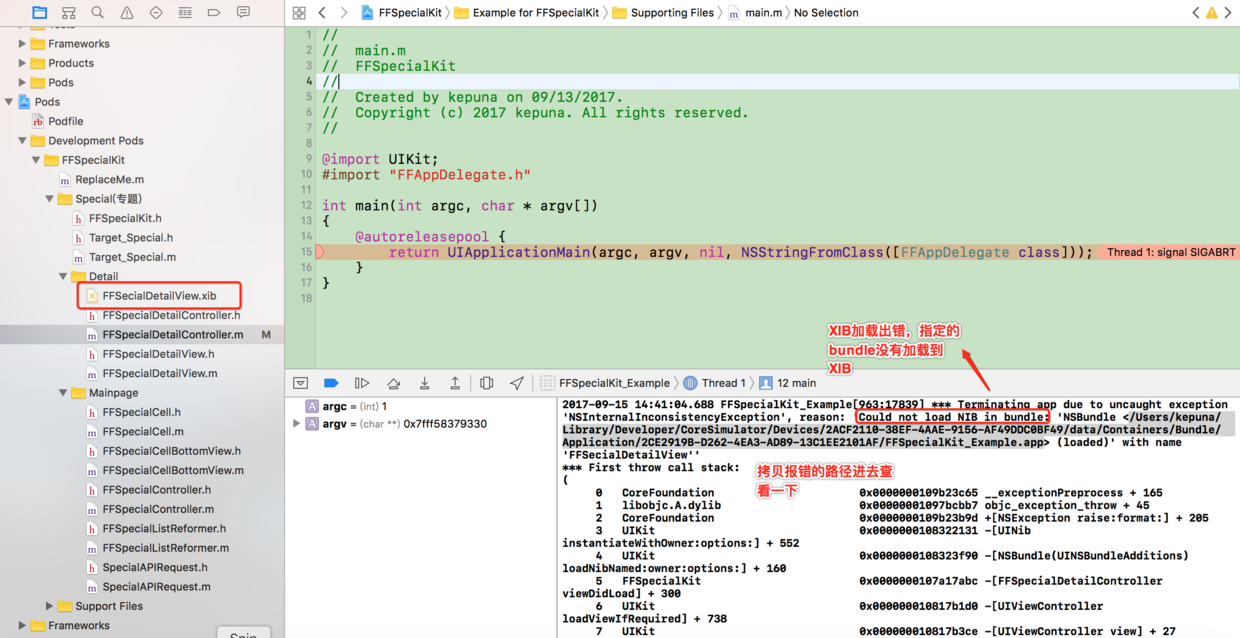Click No Selection in jump bar
Viewport: 1240px width, 638px height.
coord(826,13)
